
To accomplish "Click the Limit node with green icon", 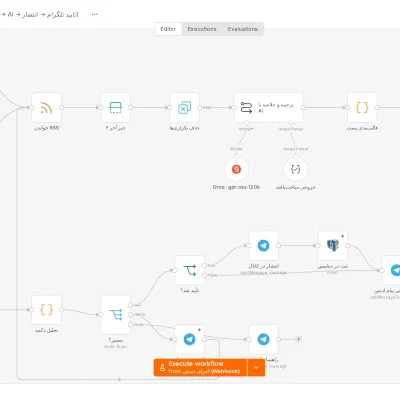I will [x=115, y=108].
